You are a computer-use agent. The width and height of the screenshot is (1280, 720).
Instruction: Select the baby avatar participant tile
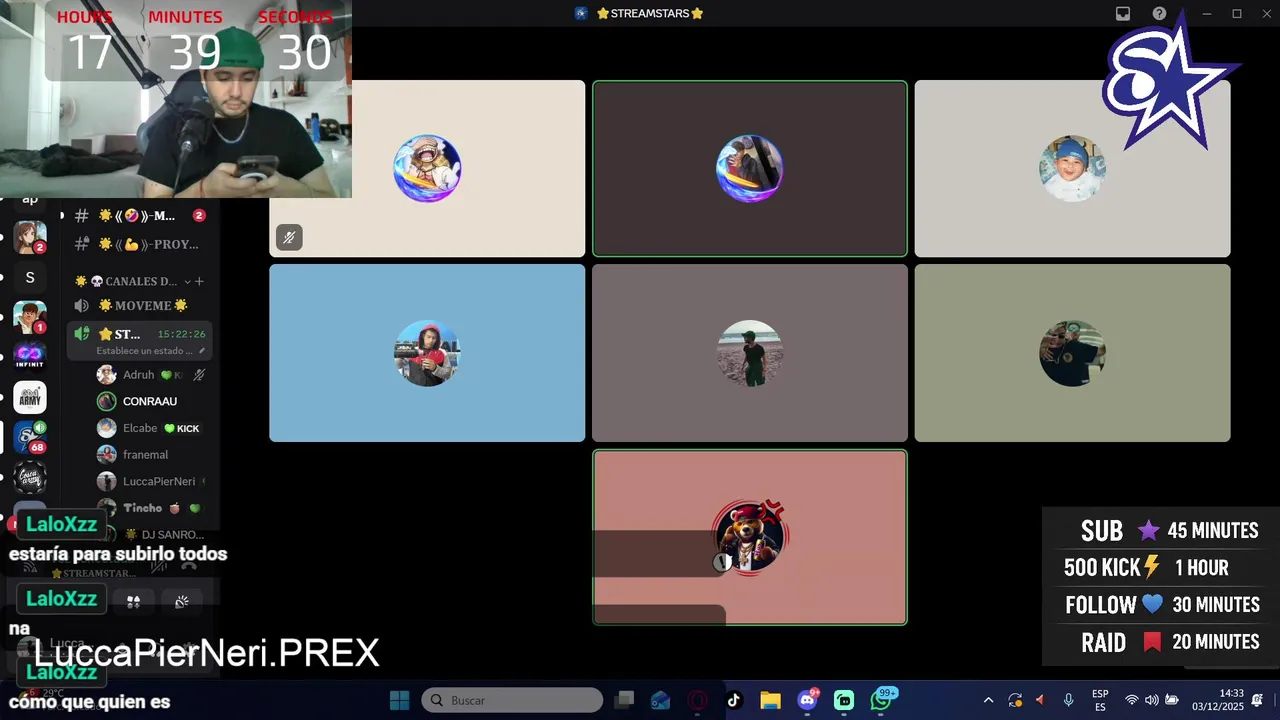click(x=1072, y=169)
